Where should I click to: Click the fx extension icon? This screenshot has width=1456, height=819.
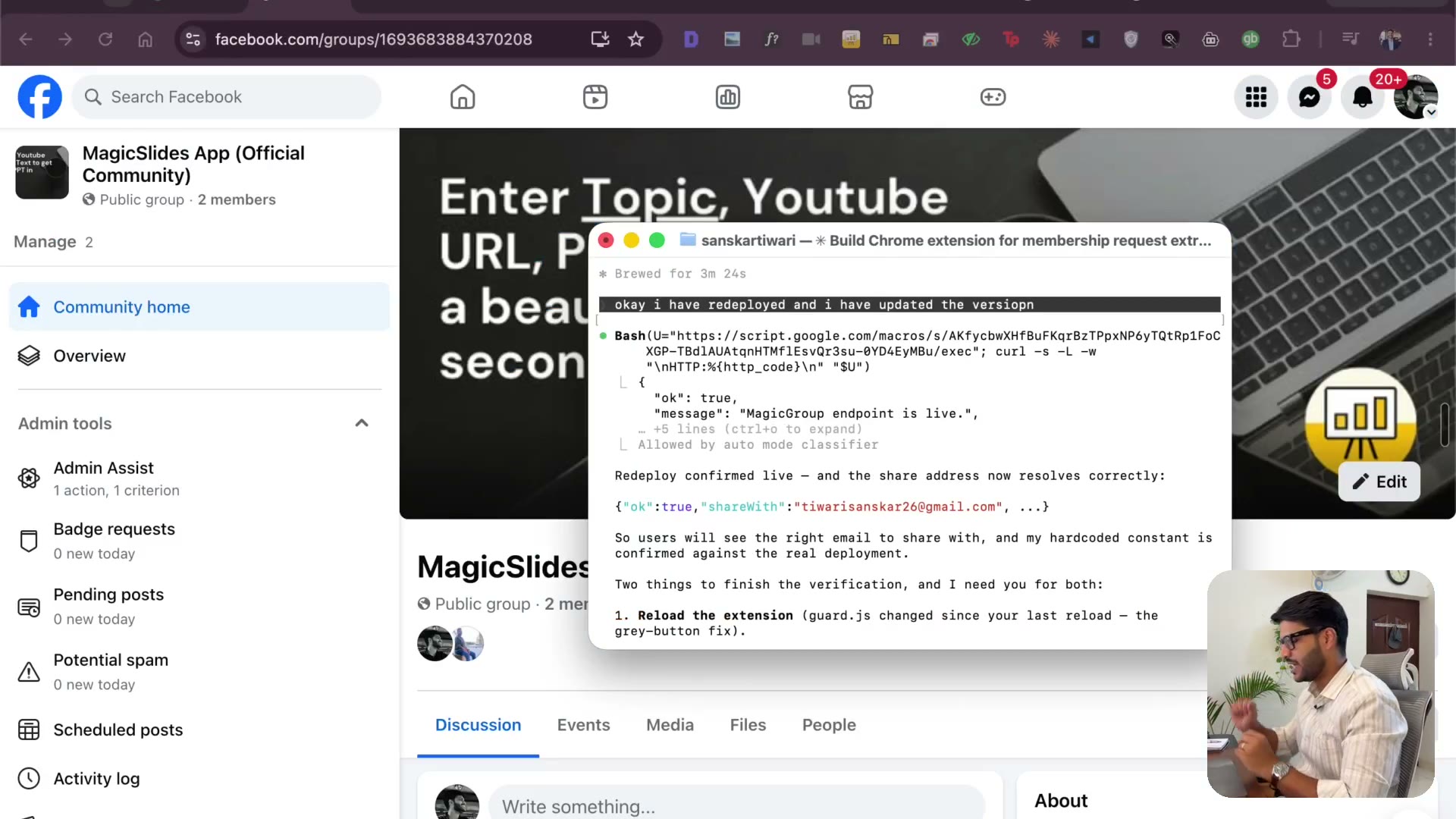click(771, 39)
